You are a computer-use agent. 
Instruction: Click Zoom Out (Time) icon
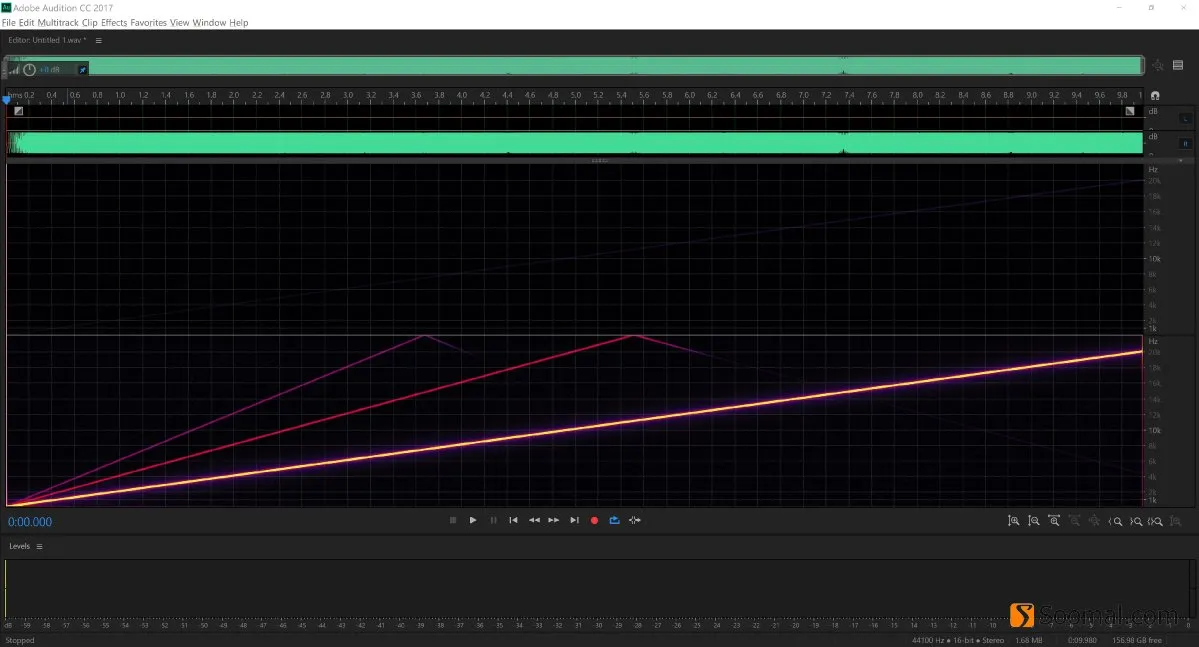[x=1074, y=521]
